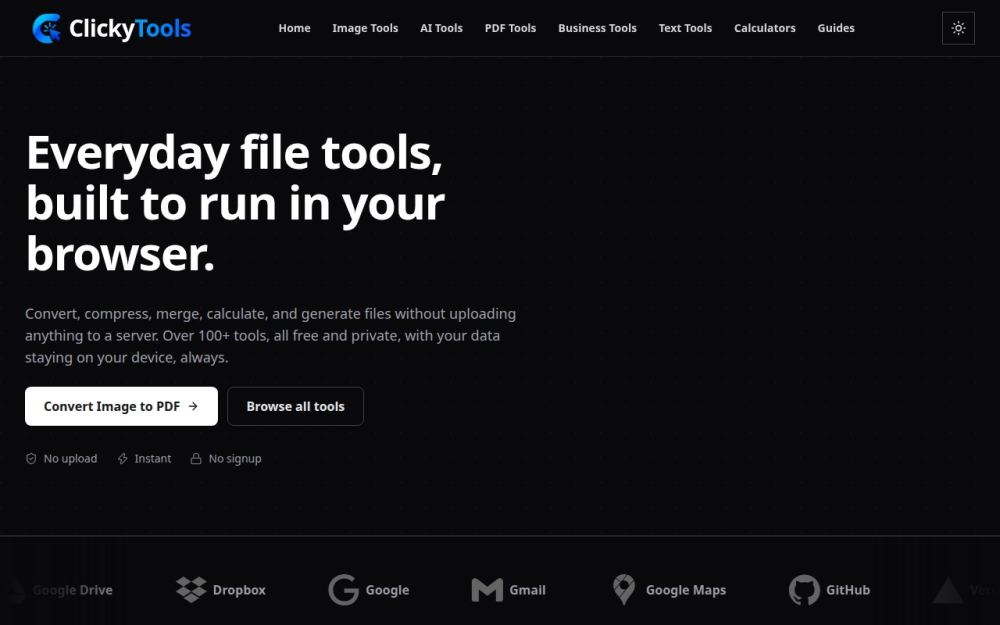This screenshot has width=1000, height=625.
Task: Click the Dropbox logo icon
Action: 191,590
